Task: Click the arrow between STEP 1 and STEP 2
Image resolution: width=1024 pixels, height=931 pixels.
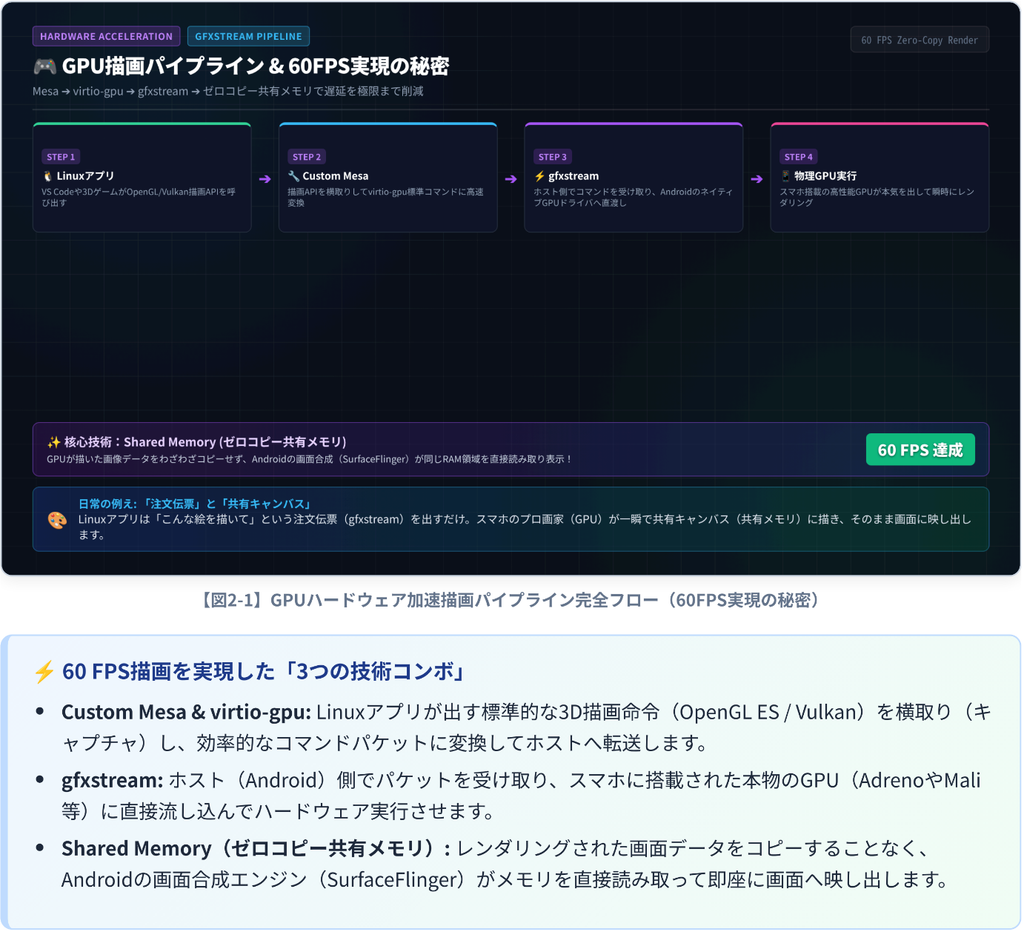Action: [x=264, y=179]
